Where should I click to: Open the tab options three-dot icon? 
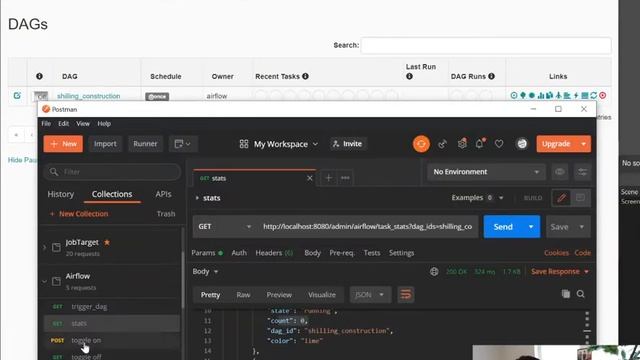coord(345,178)
